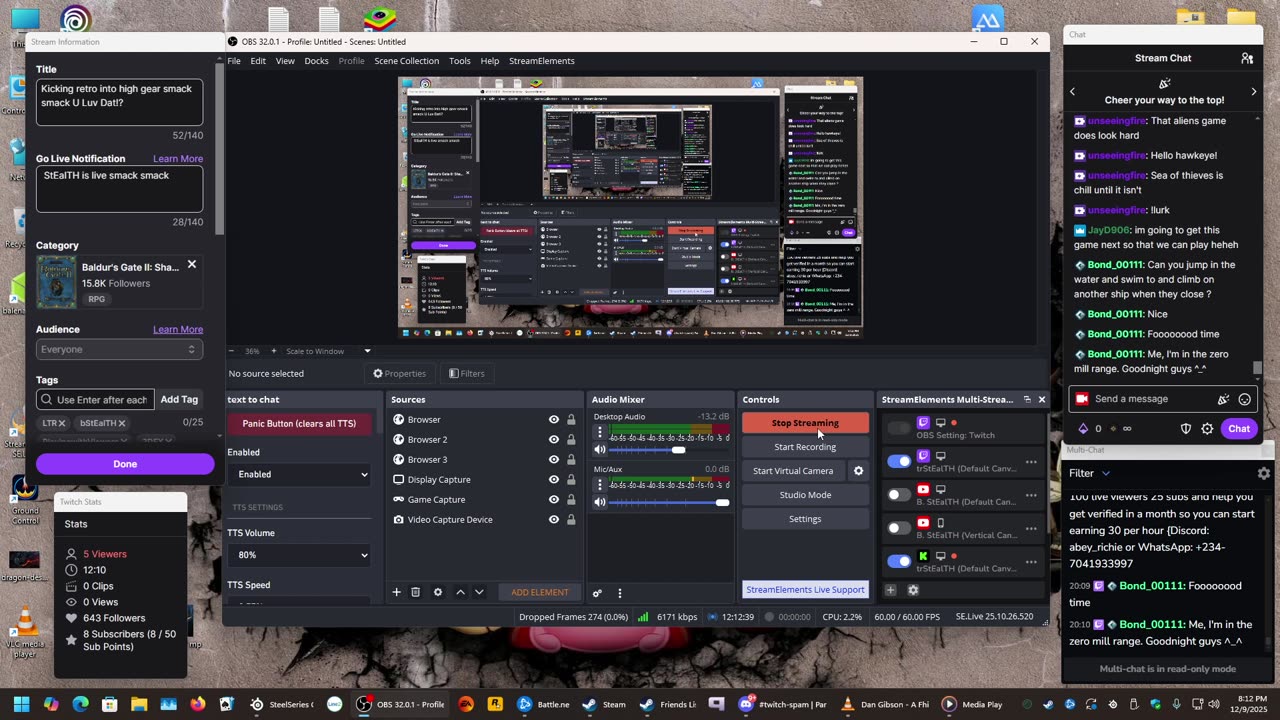Go to previous chat leaderboard arrow
This screenshot has height=720, width=1280.
coord(1073,92)
